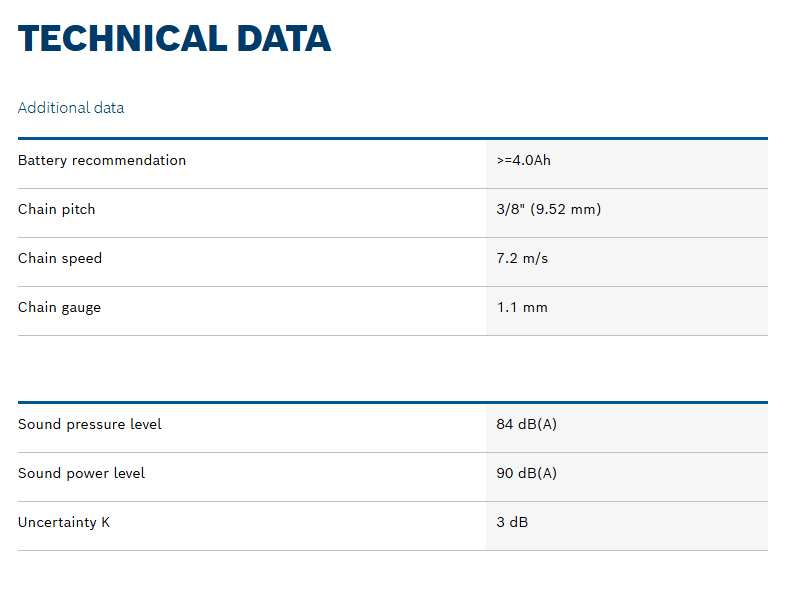Click the Chain gauge row label
The width and height of the screenshot is (793, 599).
(x=59, y=307)
